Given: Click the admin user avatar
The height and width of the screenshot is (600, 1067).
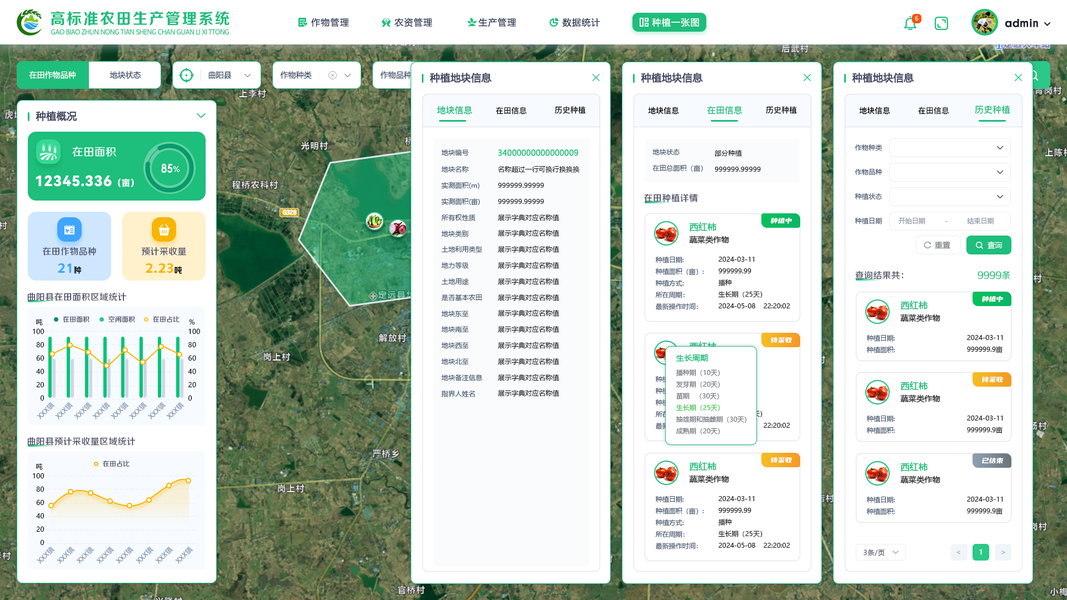Looking at the screenshot, I should coord(984,22).
